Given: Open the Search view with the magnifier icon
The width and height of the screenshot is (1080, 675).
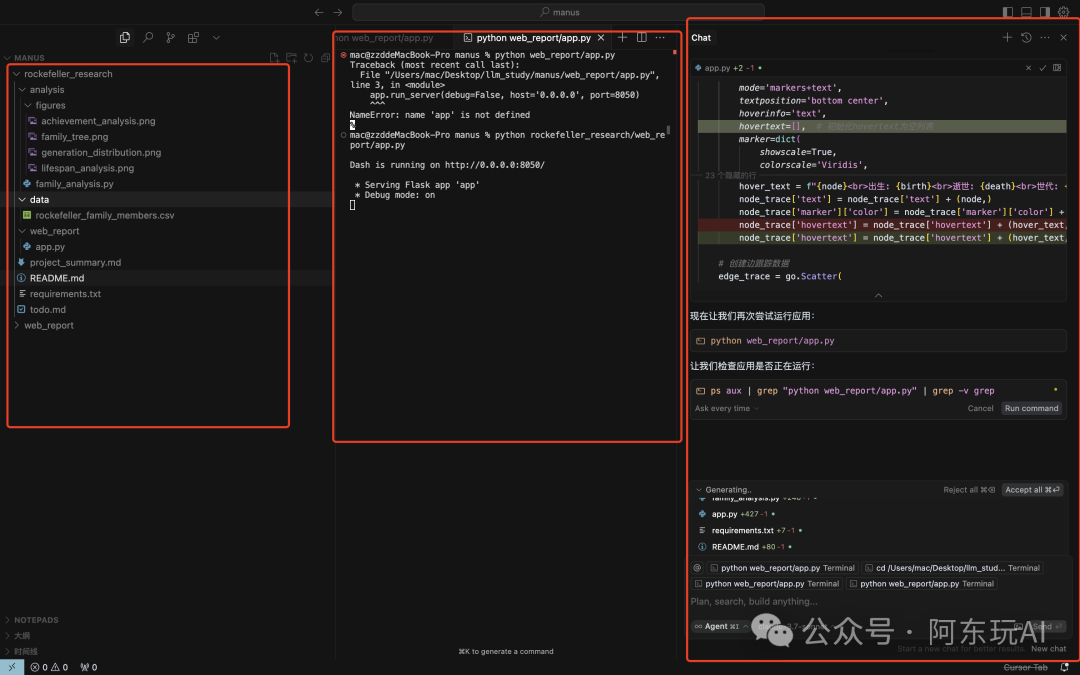Looking at the screenshot, I should pos(147,37).
